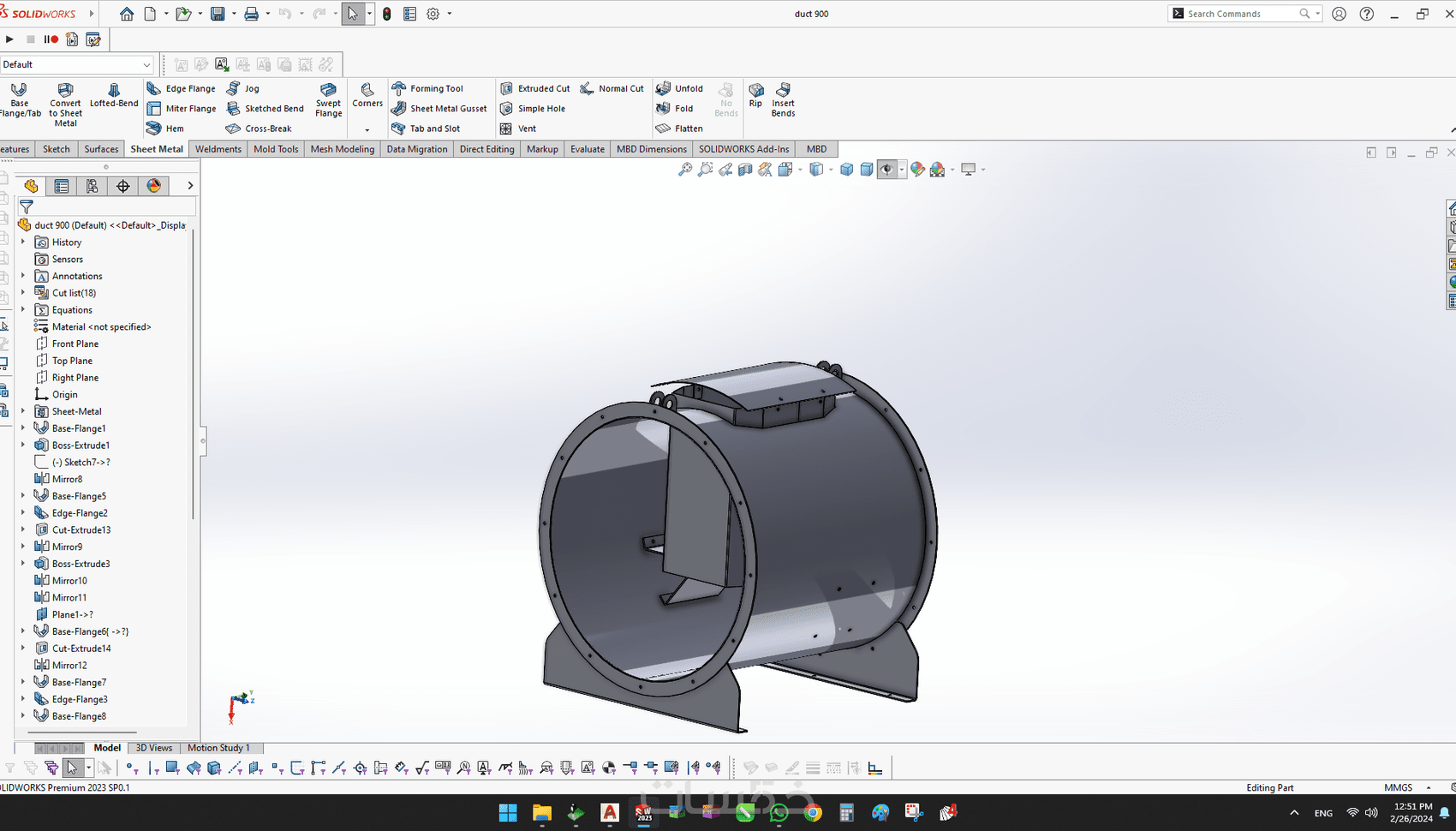Click the Search Commands field

(1245, 14)
